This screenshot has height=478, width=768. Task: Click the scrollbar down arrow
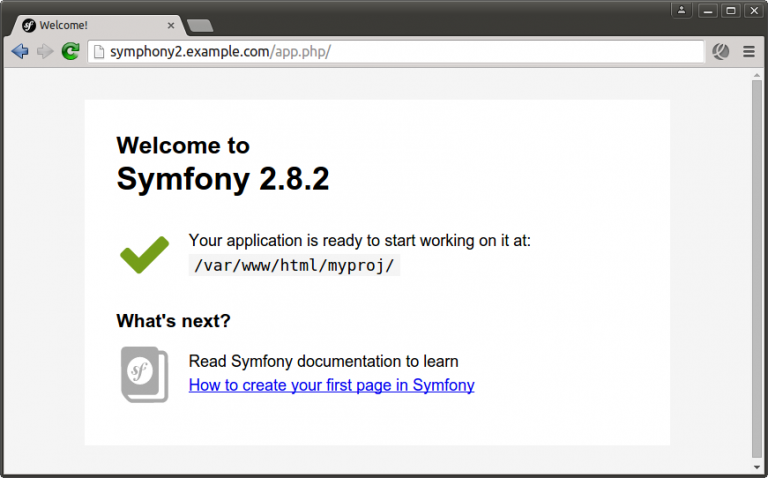coord(757,466)
